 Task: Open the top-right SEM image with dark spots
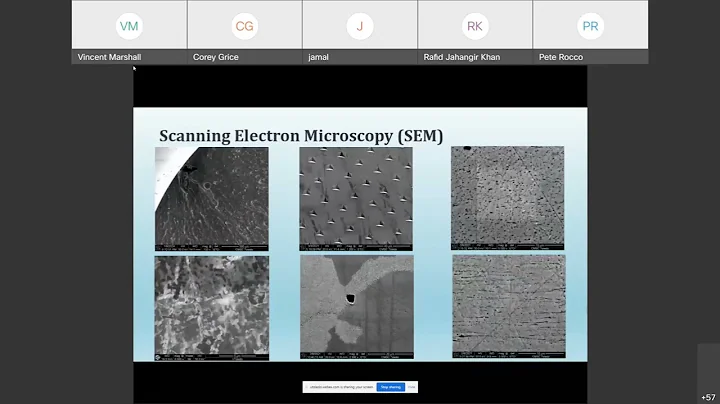(507, 198)
